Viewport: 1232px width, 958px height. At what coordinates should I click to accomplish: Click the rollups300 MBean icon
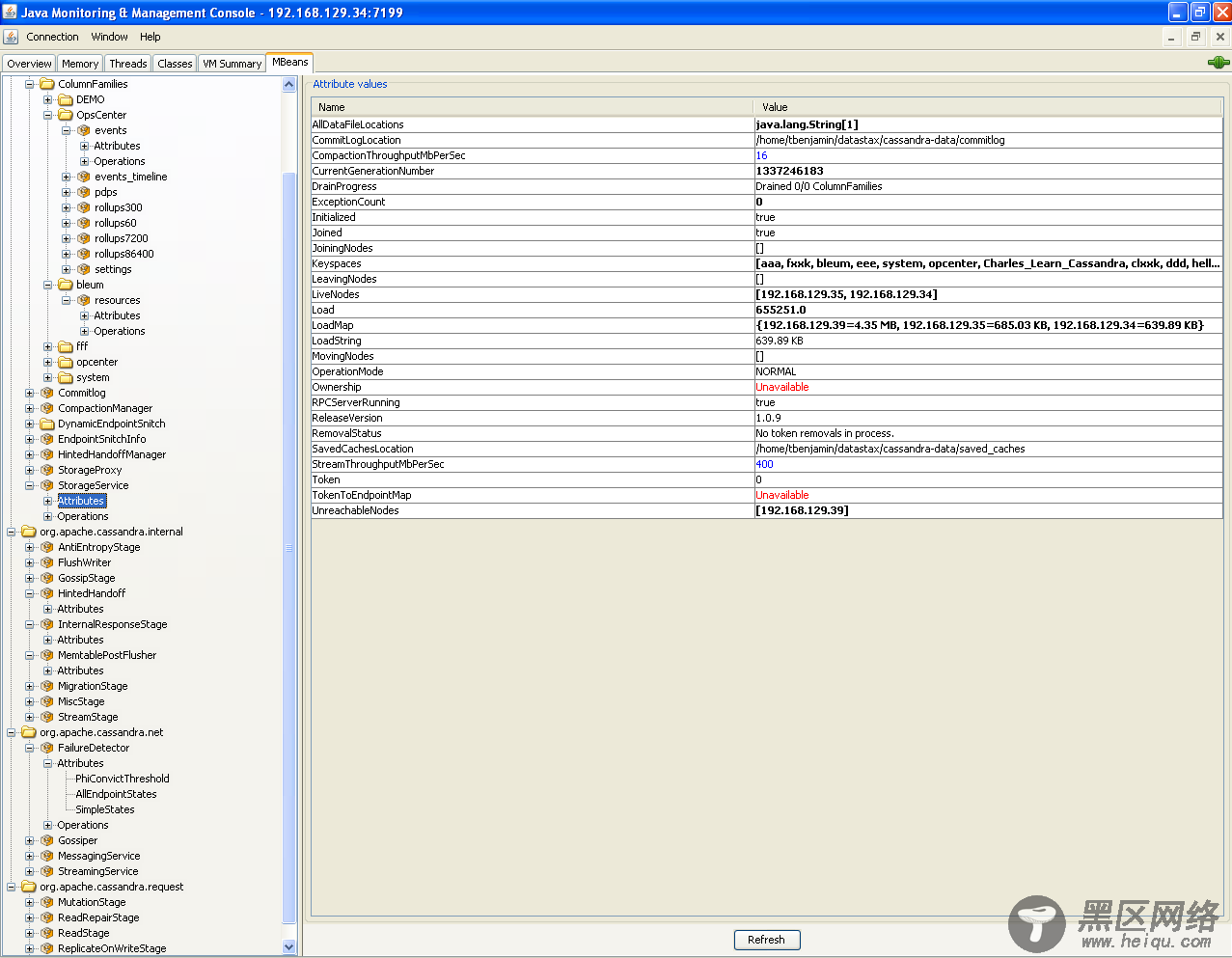tap(84, 207)
